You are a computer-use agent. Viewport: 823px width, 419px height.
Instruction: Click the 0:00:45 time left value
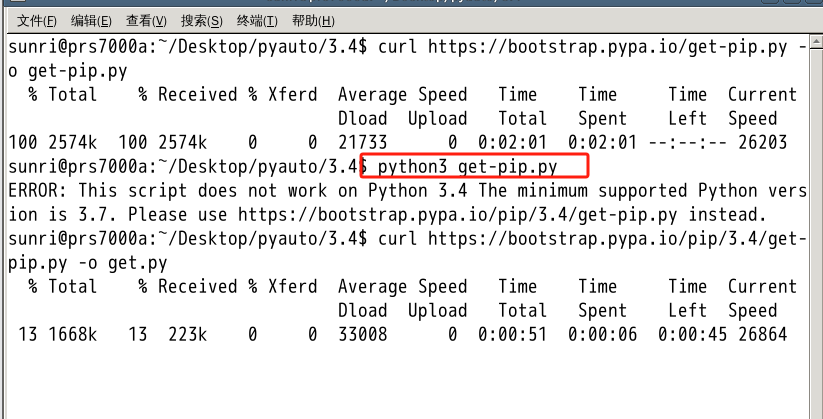coord(687,334)
